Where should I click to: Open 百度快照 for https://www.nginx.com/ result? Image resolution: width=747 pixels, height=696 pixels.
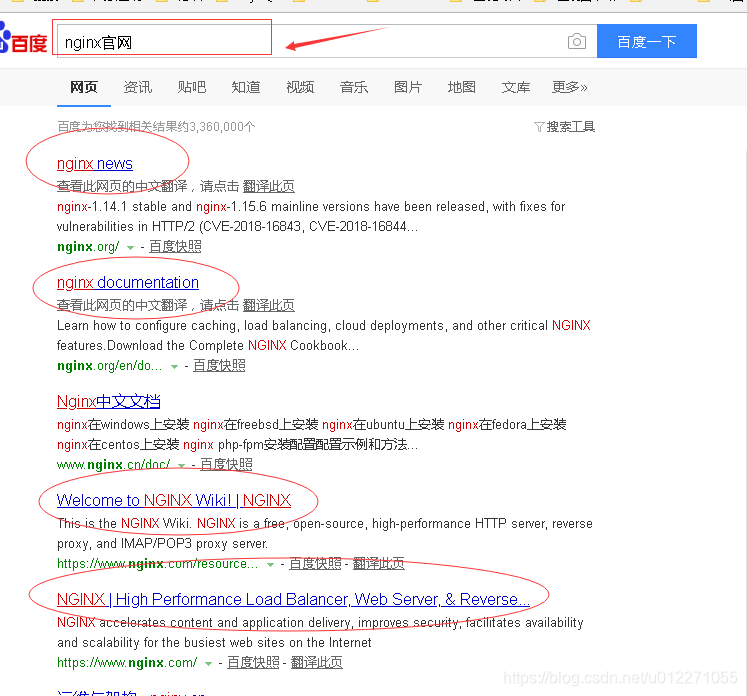click(253, 663)
